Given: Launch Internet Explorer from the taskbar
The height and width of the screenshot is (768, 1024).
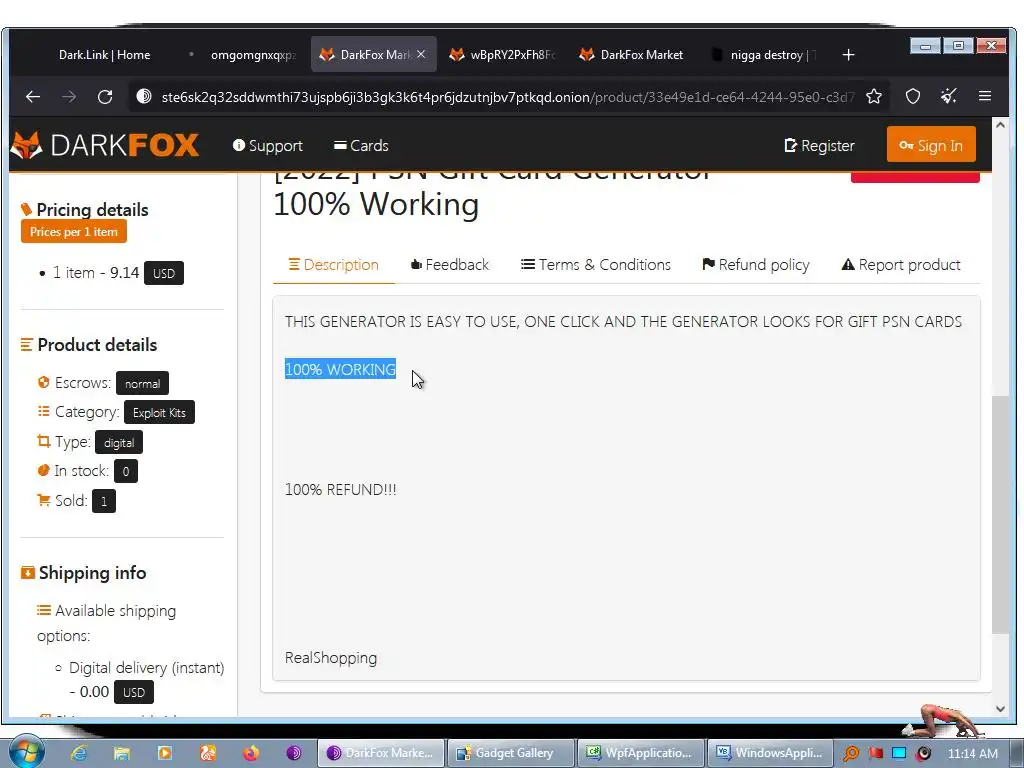Looking at the screenshot, I should (x=79, y=753).
